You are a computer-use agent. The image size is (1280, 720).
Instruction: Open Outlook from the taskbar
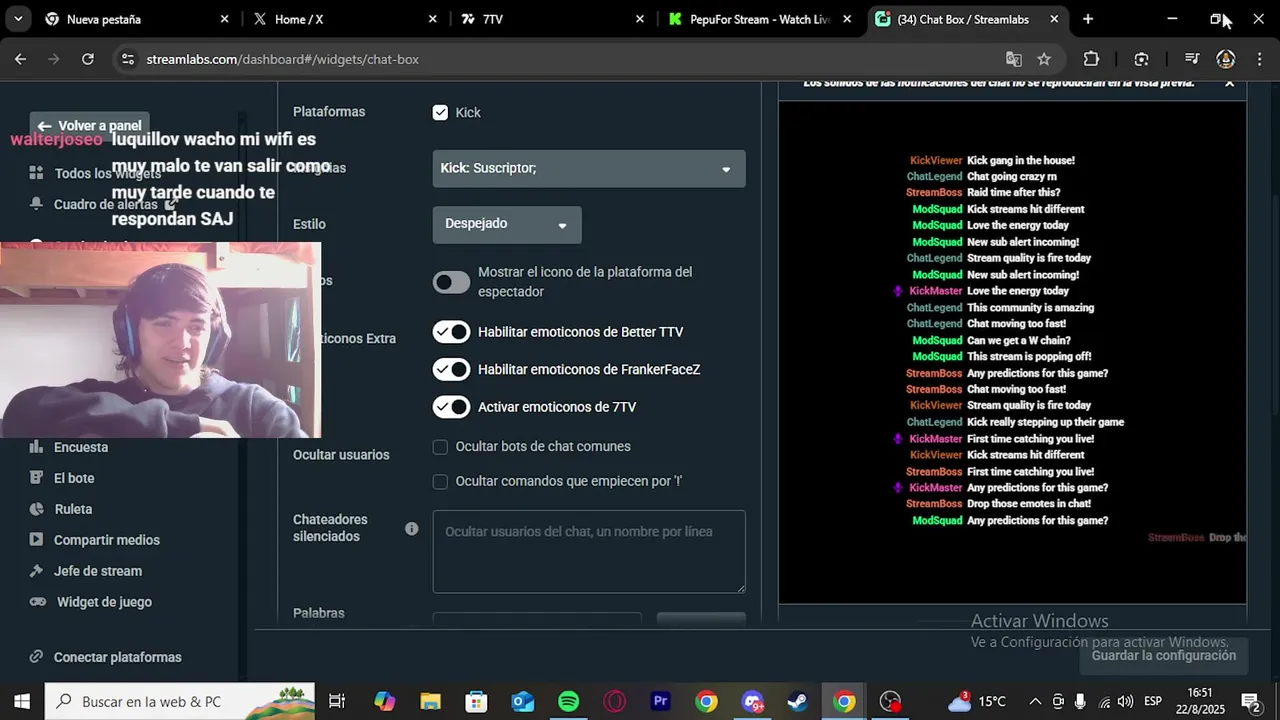[x=522, y=702]
